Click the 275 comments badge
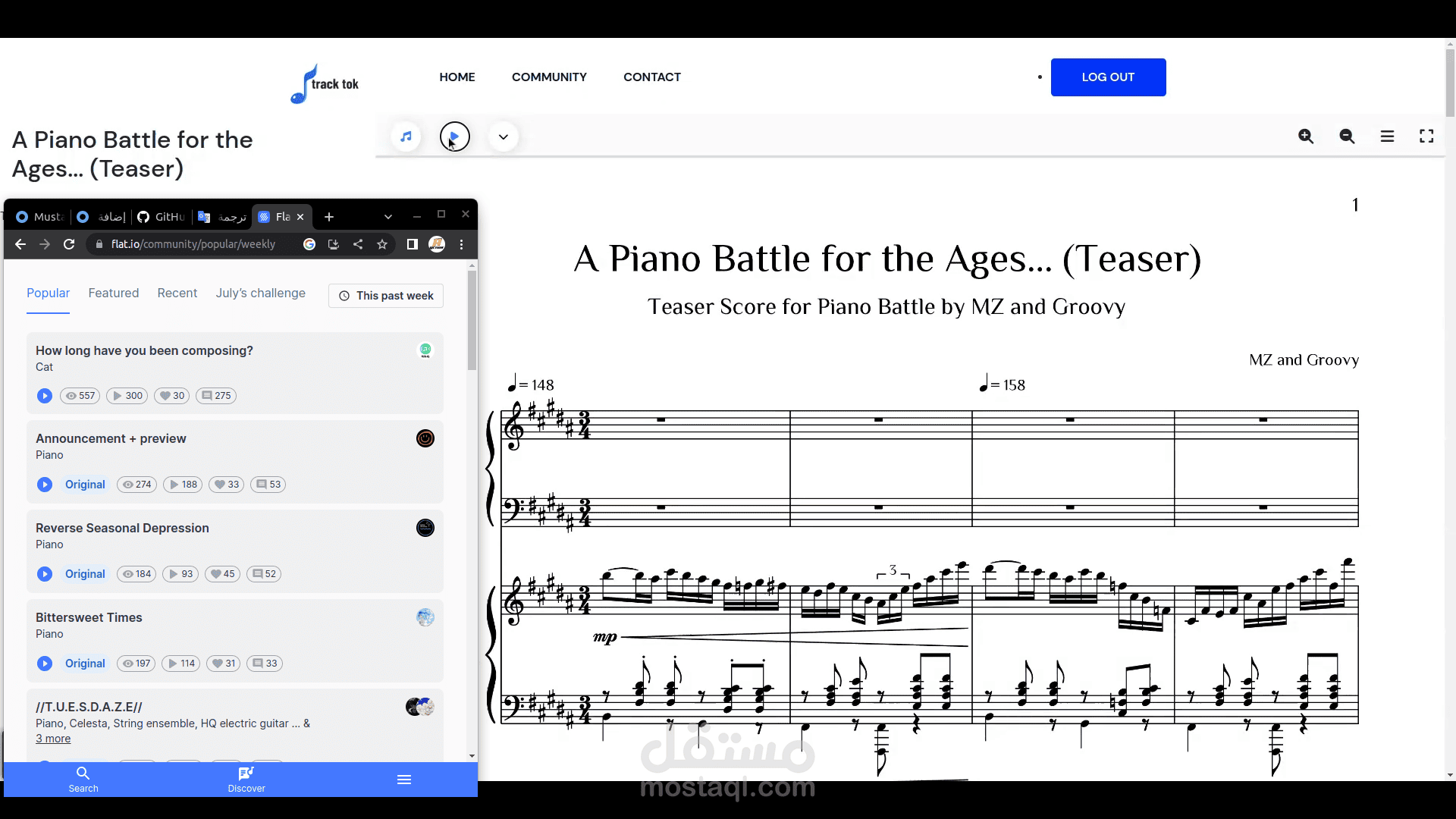Image resolution: width=1456 pixels, height=819 pixels. (x=216, y=396)
